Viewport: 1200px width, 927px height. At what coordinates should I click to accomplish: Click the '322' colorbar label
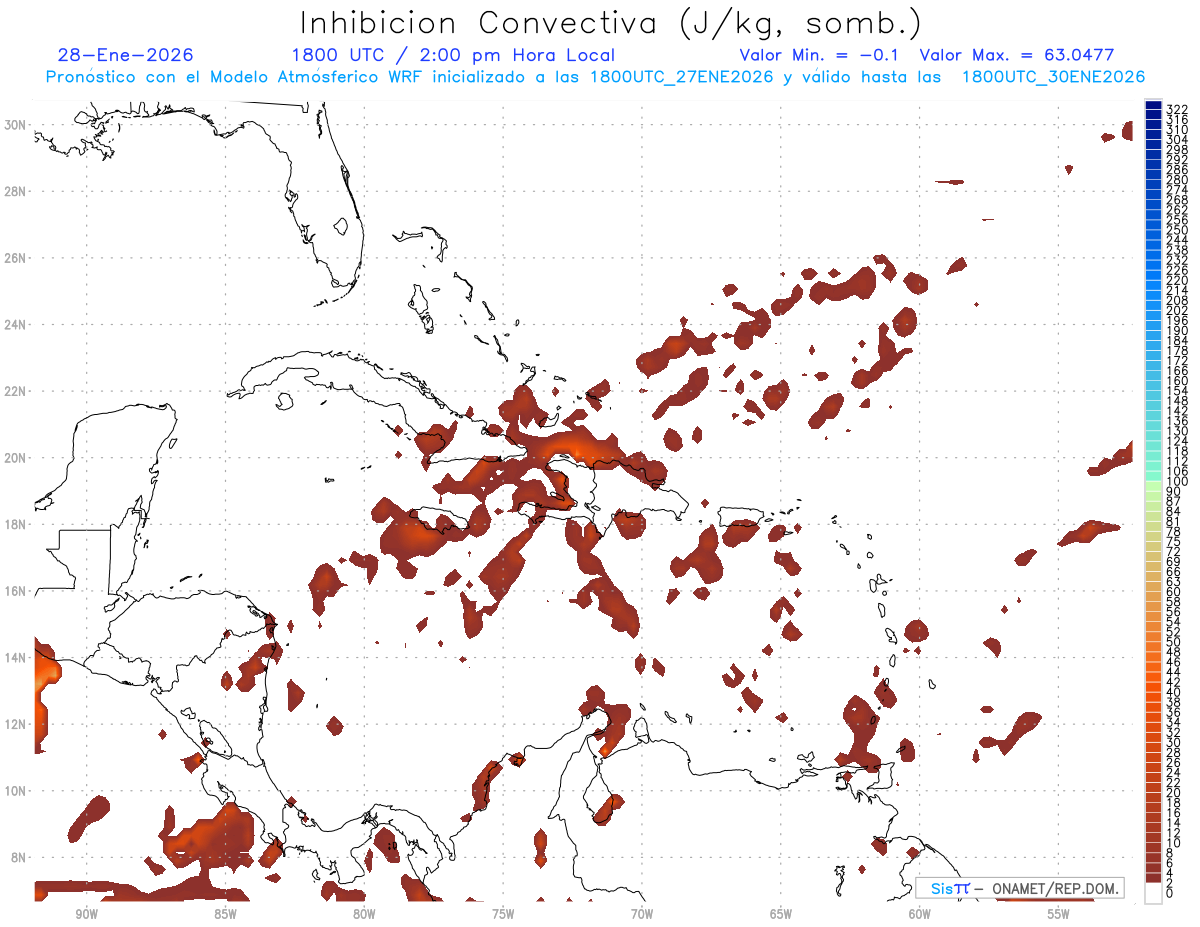coord(1177,109)
